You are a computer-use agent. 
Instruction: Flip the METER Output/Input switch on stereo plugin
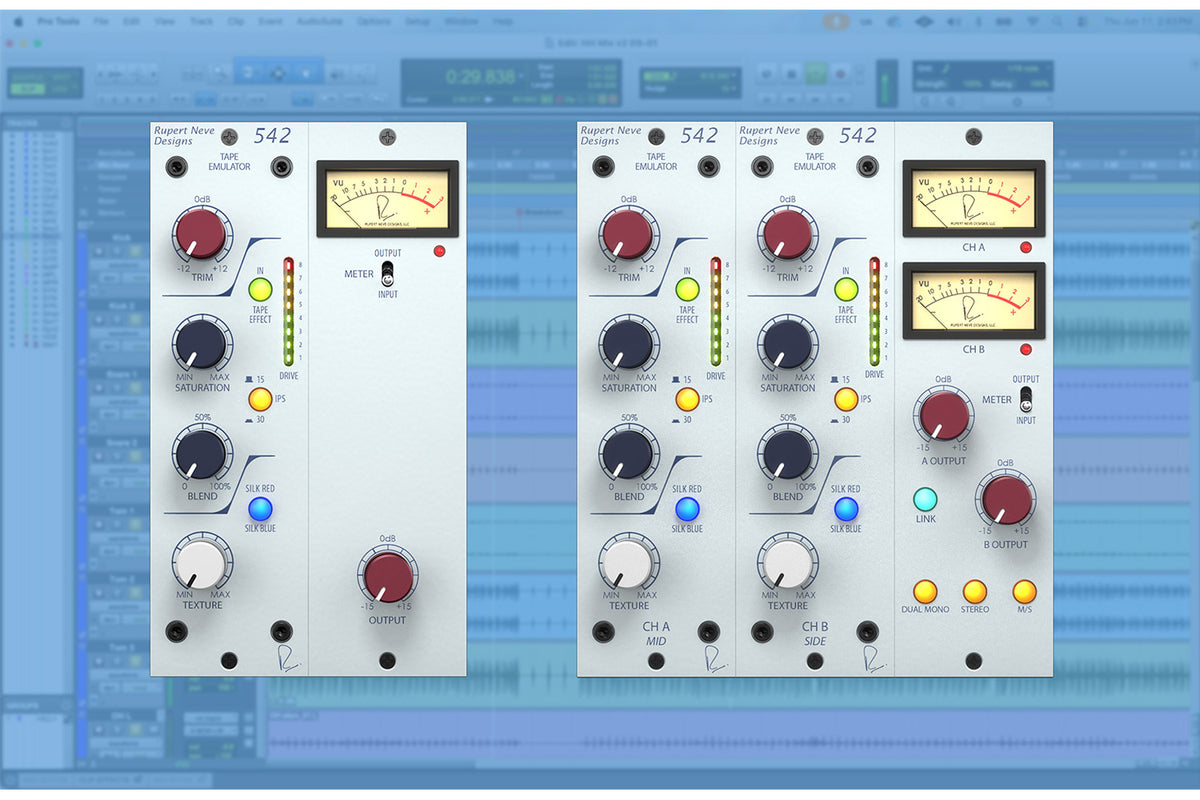pos(1025,400)
